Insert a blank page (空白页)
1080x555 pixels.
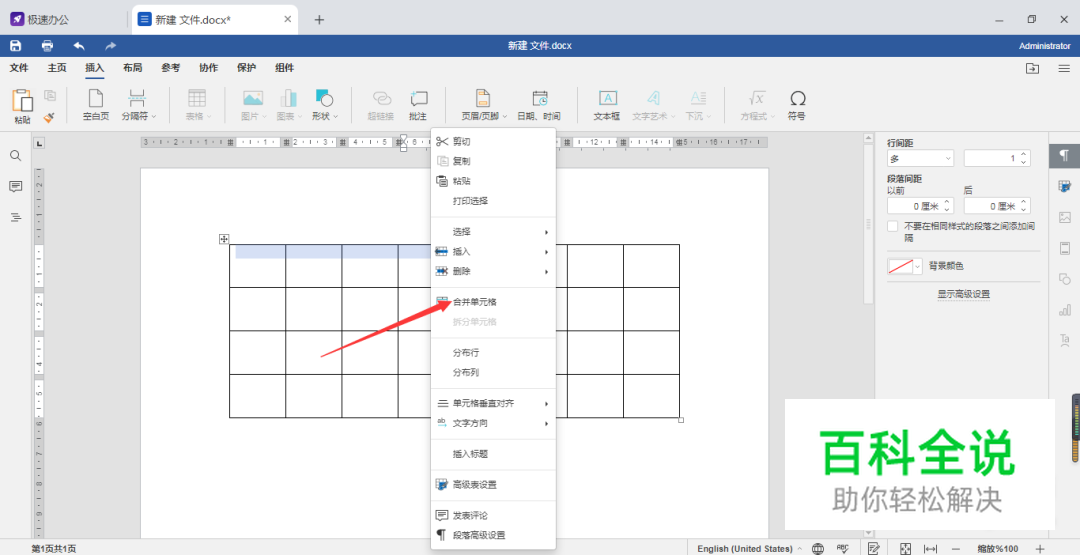click(95, 104)
